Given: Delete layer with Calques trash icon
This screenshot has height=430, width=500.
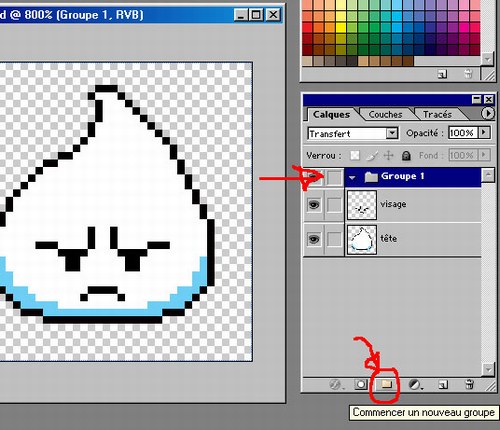Looking at the screenshot, I should tap(469, 385).
